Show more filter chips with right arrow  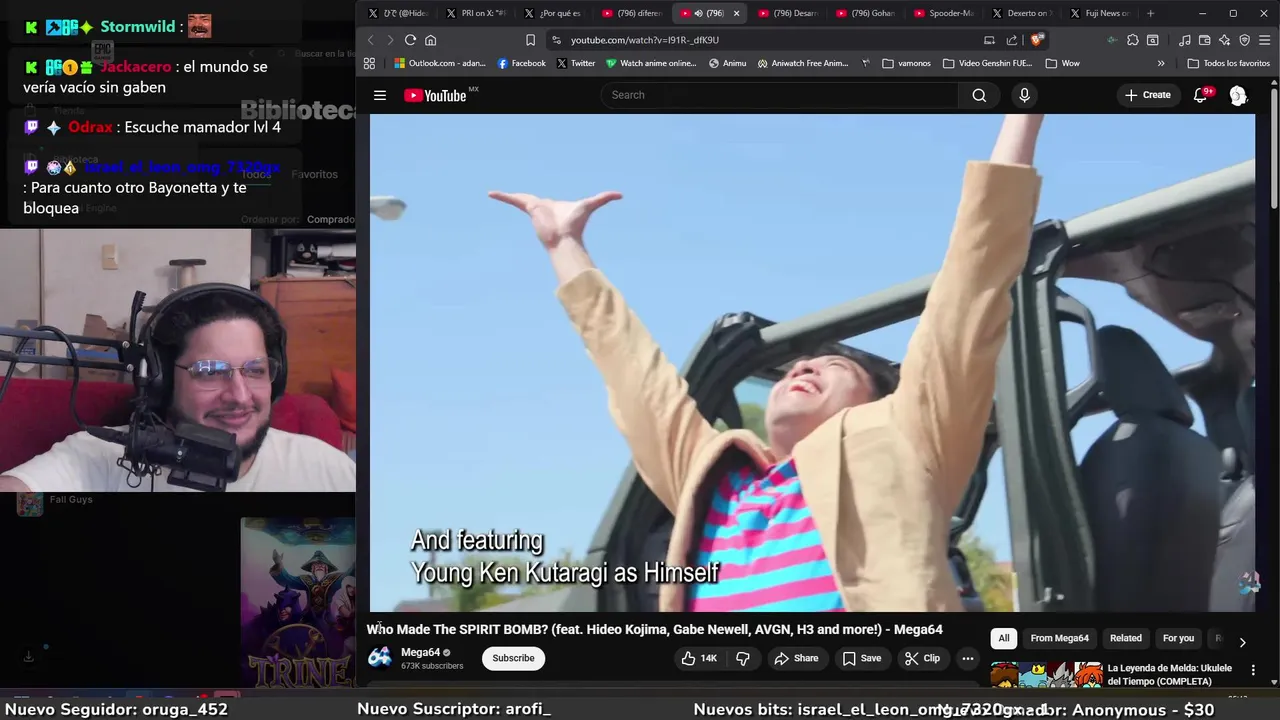click(x=1242, y=642)
